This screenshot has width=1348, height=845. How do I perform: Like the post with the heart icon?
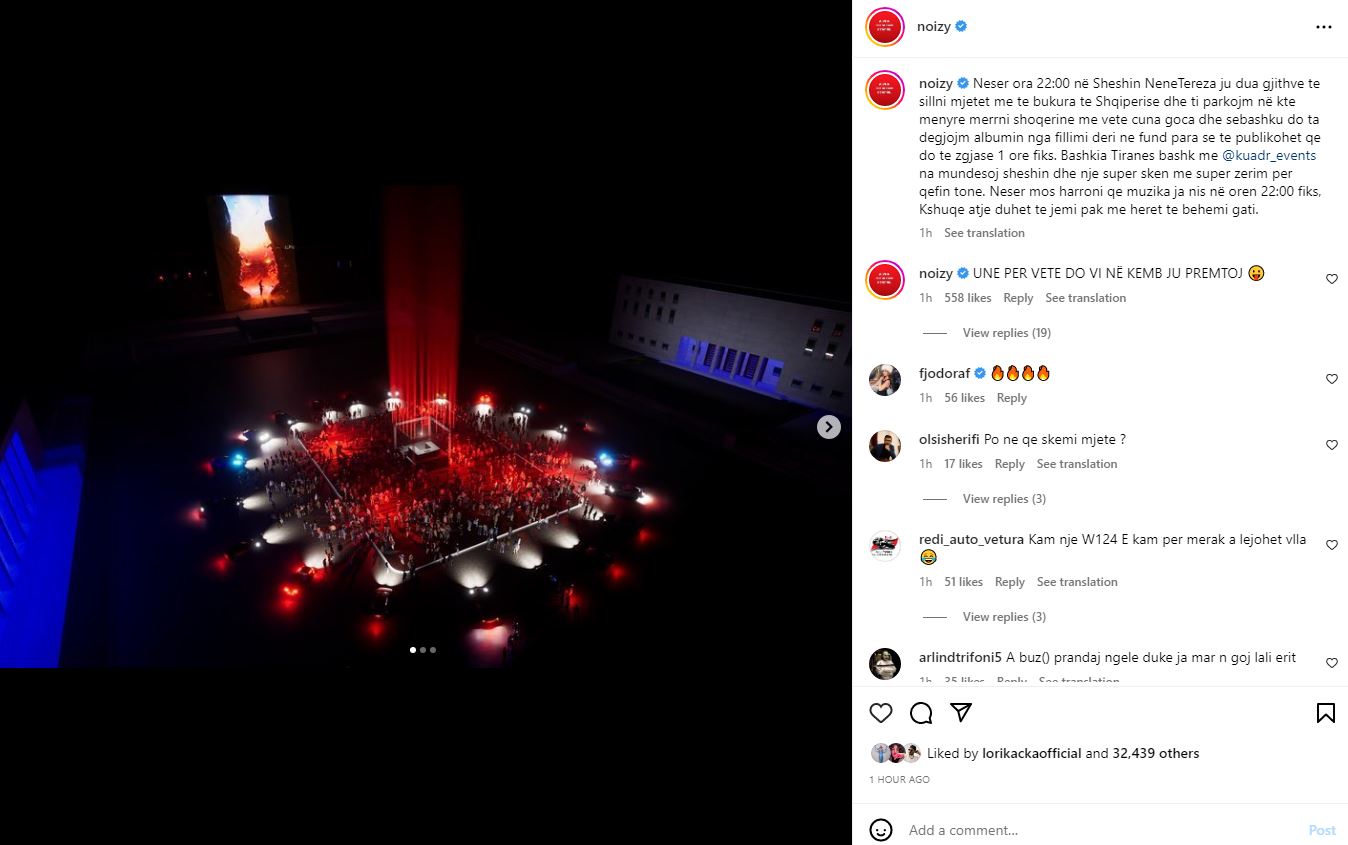click(x=880, y=713)
